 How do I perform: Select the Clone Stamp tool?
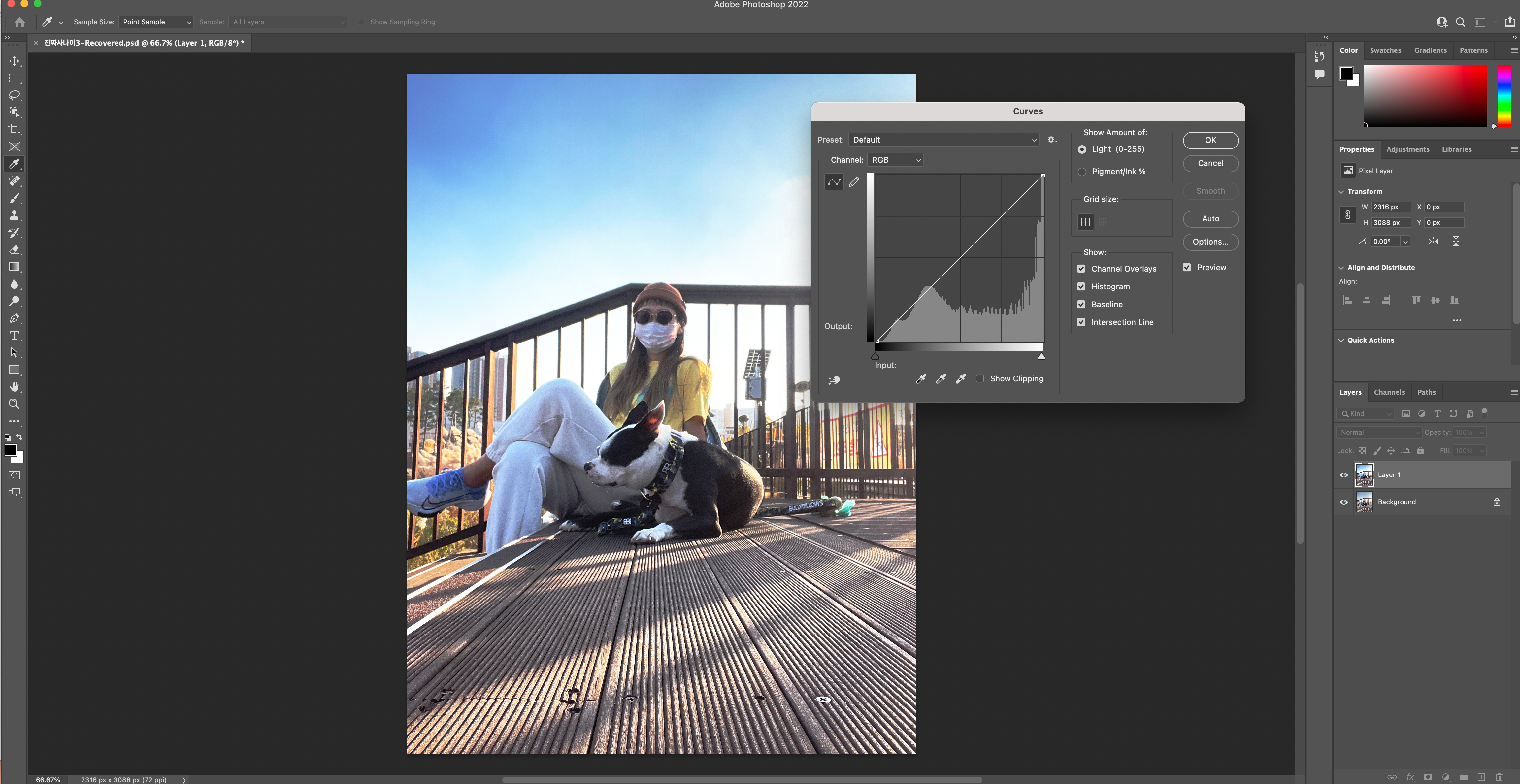(14, 215)
